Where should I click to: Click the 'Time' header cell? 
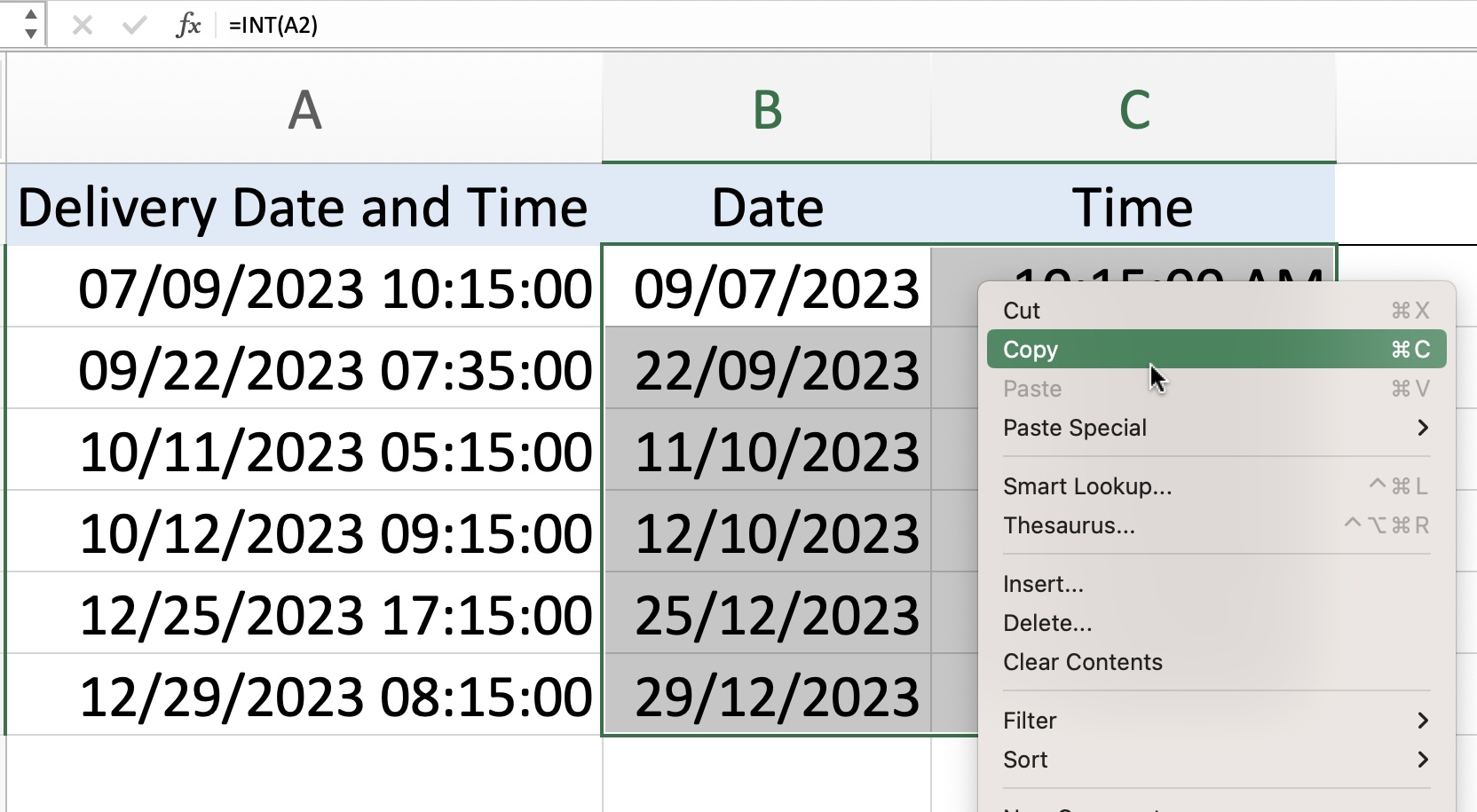[x=1133, y=206]
